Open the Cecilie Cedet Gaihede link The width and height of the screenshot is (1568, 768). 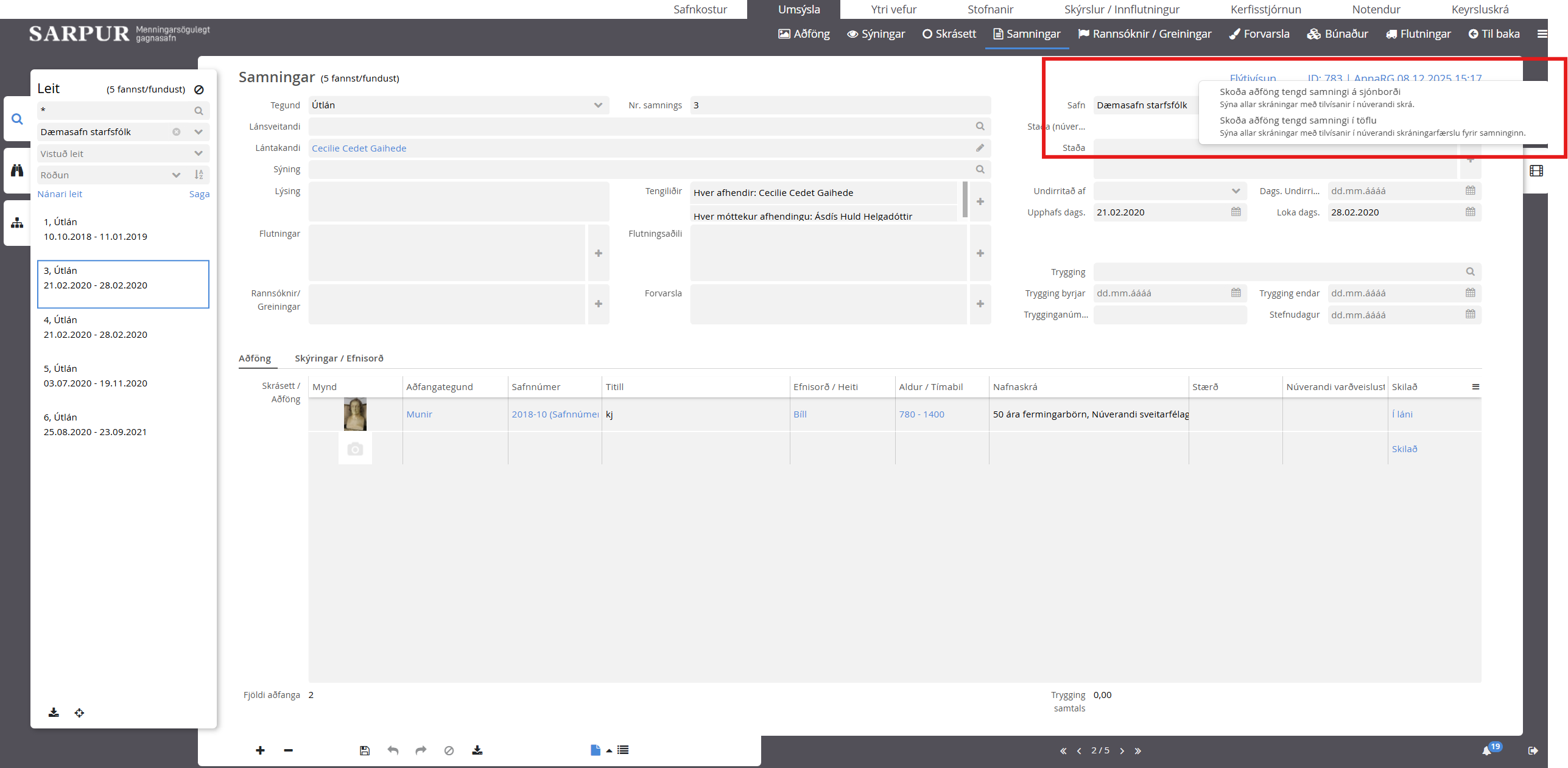click(359, 148)
